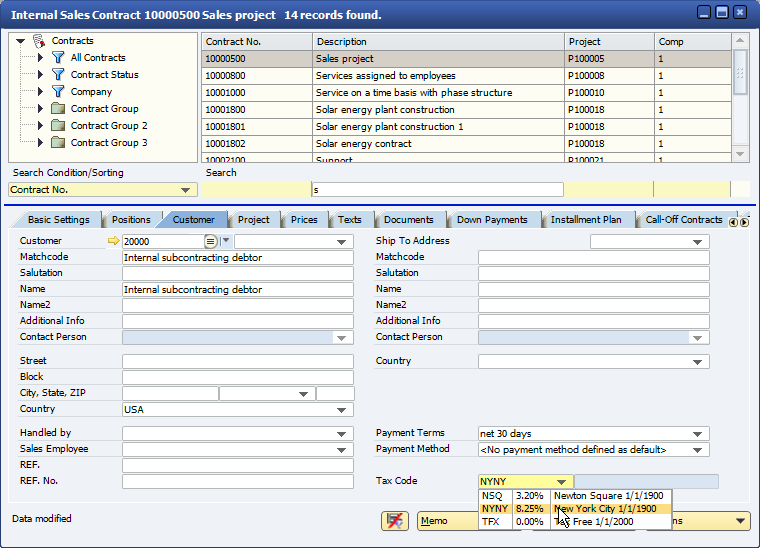Viewport: 760px width, 548px height.
Task: Open the dropdown right of customer number
Action: tap(341, 242)
